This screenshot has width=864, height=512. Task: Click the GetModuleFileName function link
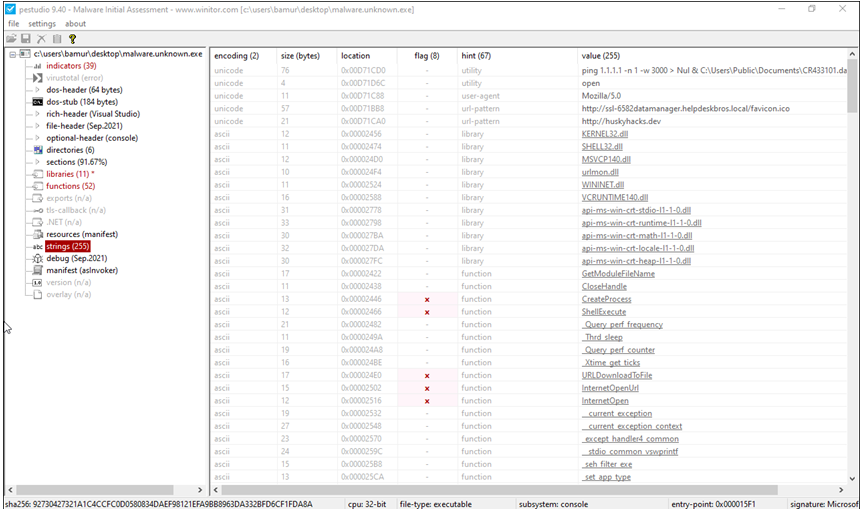[x=618, y=274]
